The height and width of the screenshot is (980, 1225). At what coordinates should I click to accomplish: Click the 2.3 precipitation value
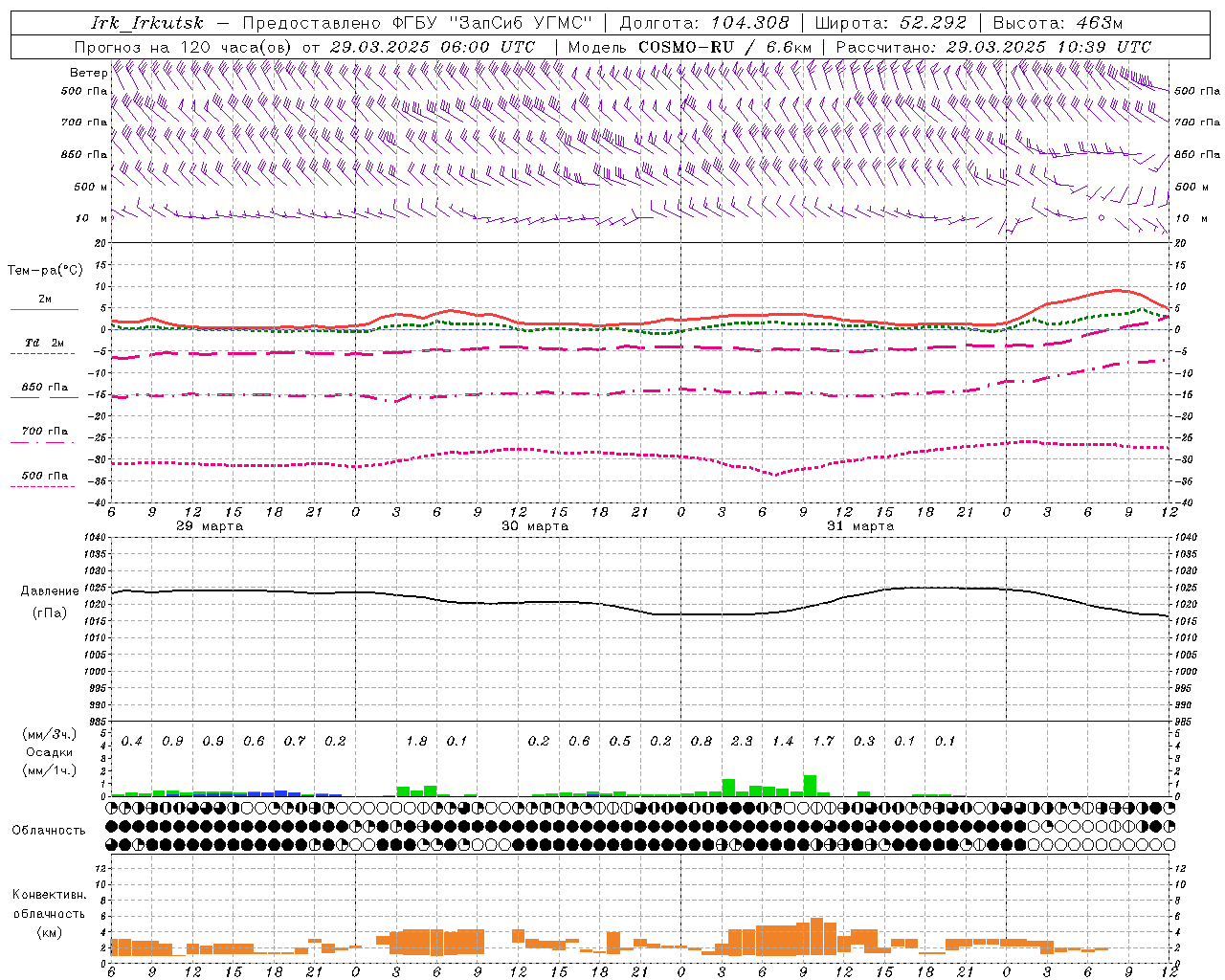pos(742,741)
